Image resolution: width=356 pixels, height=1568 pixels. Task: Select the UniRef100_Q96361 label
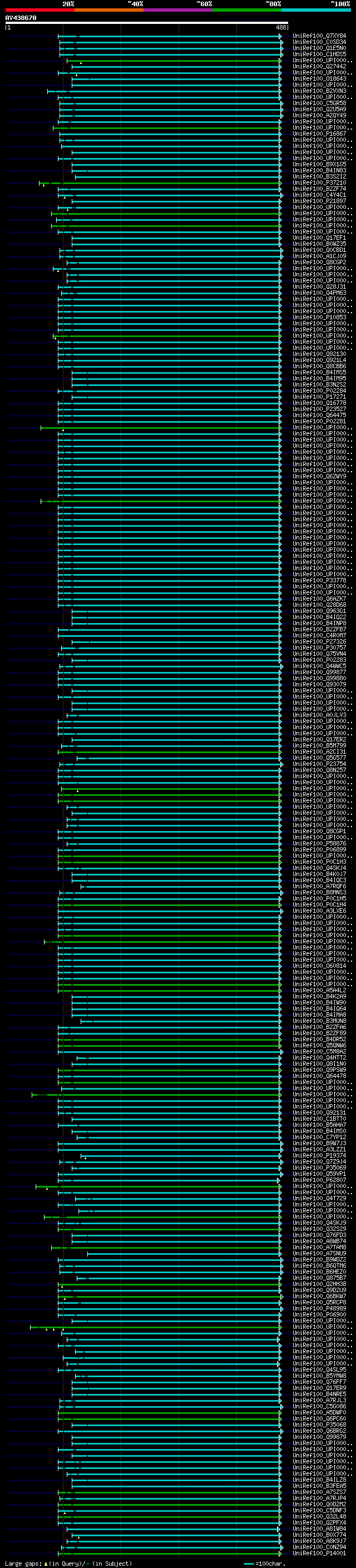coord(319,611)
